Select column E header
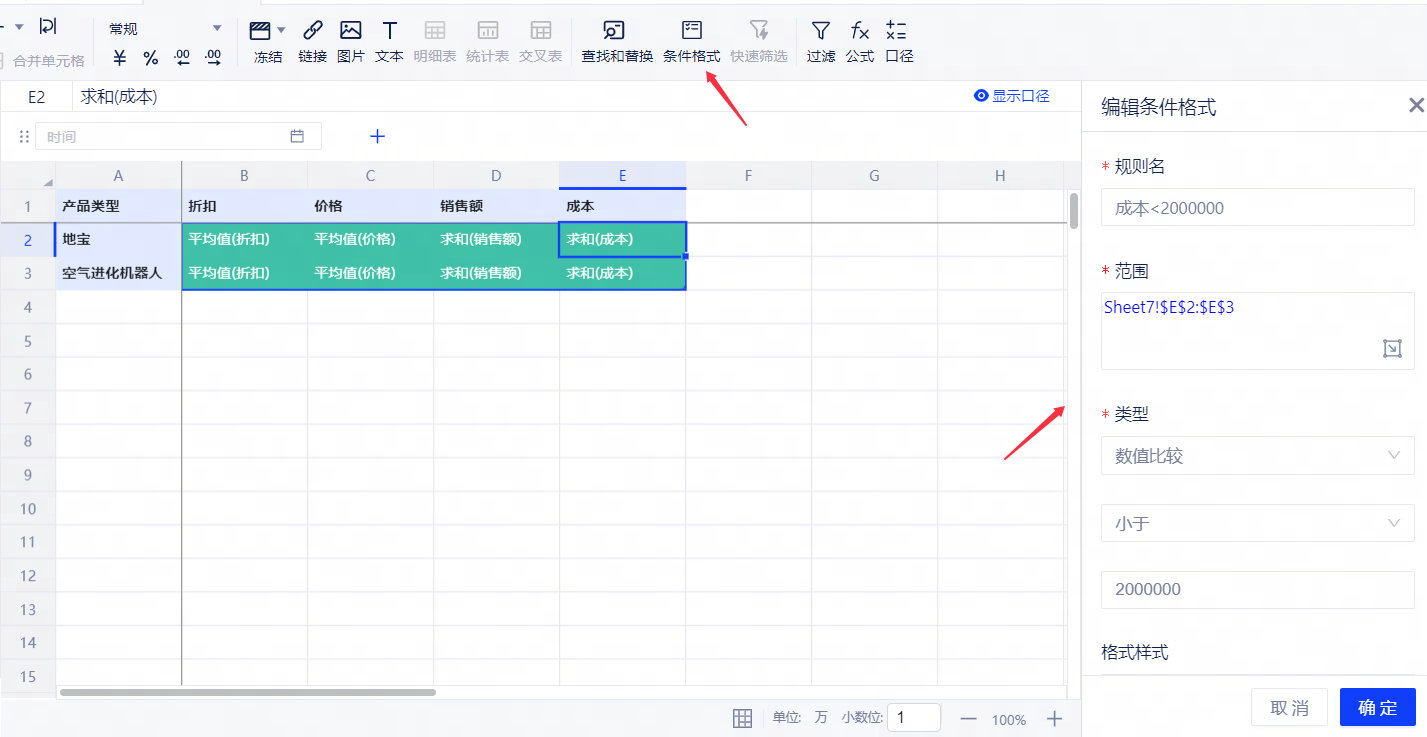 622,176
